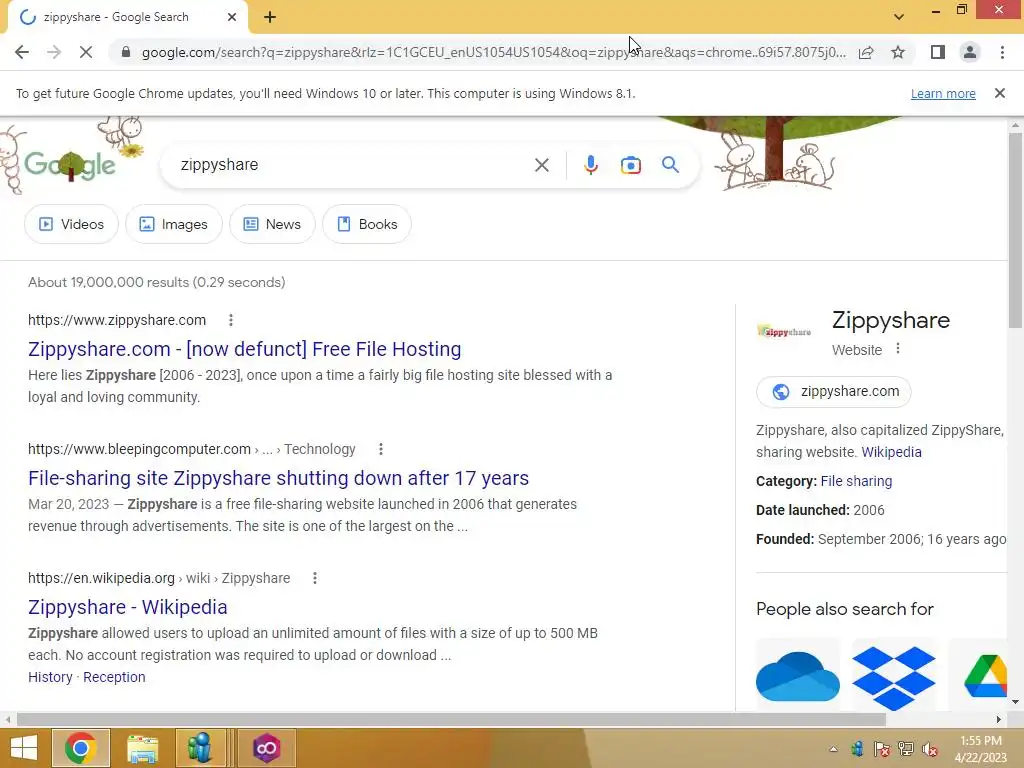Start a voice search with the microphone
1024x768 pixels.
pos(590,165)
